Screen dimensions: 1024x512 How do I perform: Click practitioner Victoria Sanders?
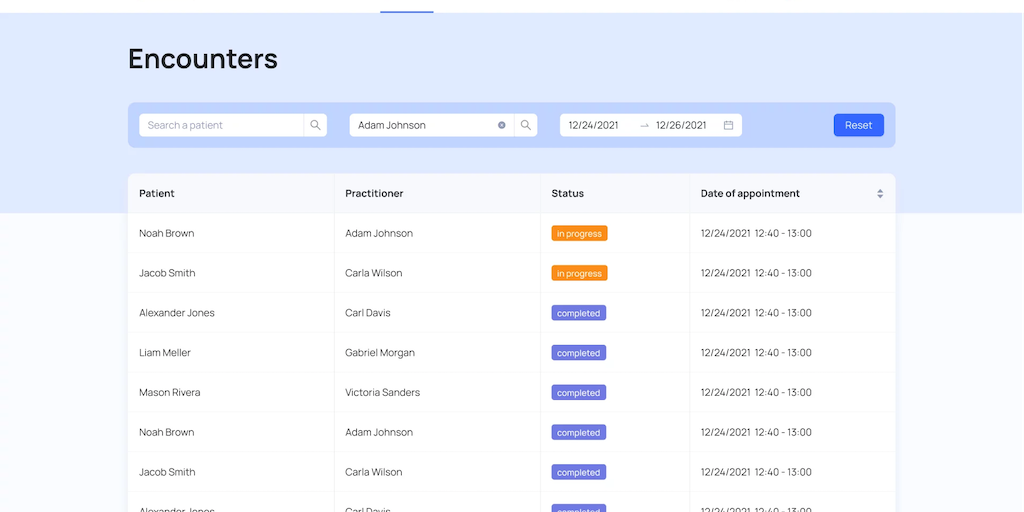click(x=382, y=393)
